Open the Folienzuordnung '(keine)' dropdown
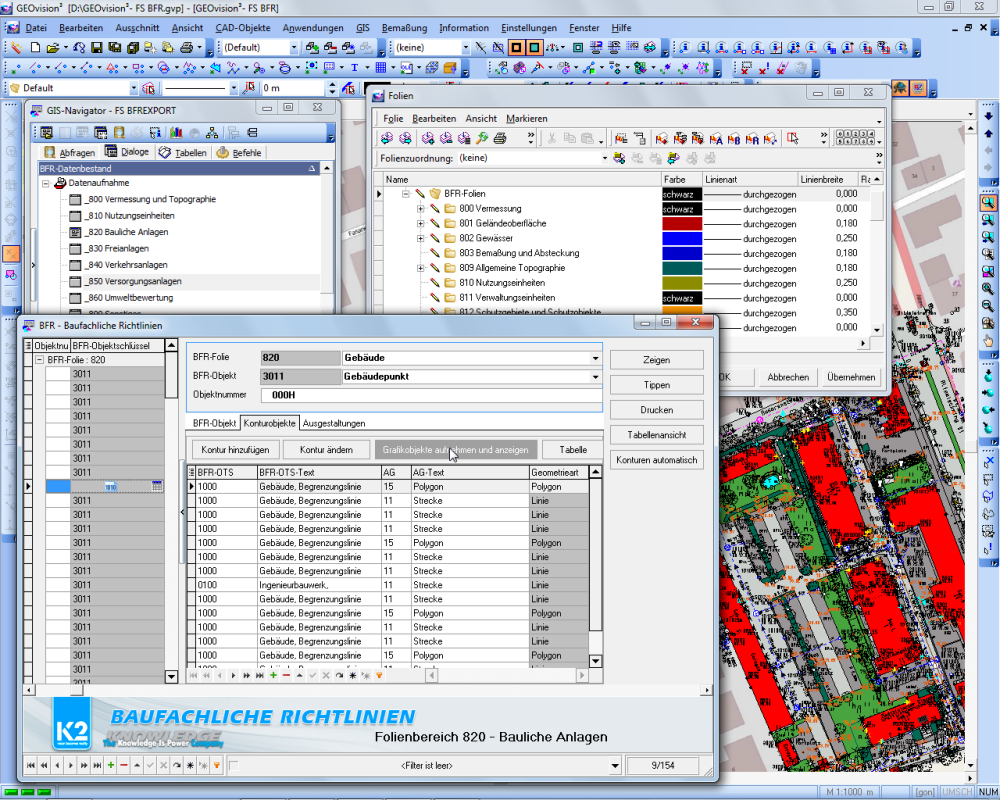This screenshot has width=1000, height=800. coord(604,158)
